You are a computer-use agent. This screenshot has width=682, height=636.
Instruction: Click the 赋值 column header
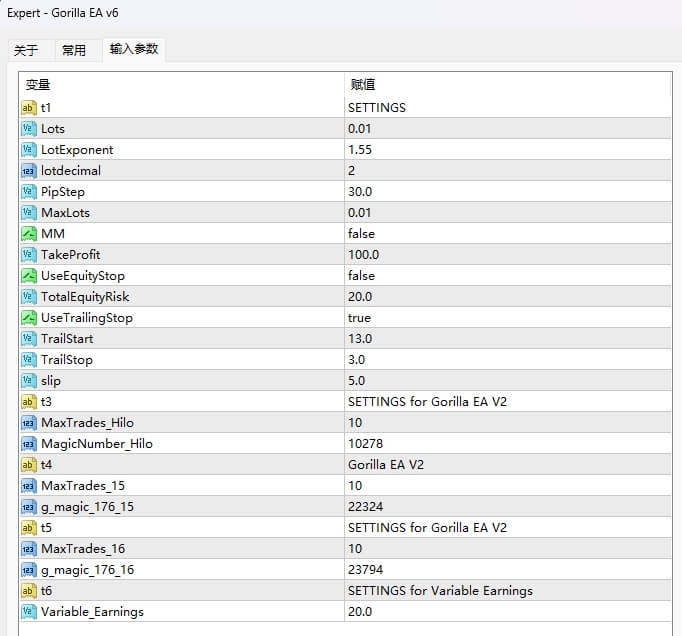506,85
